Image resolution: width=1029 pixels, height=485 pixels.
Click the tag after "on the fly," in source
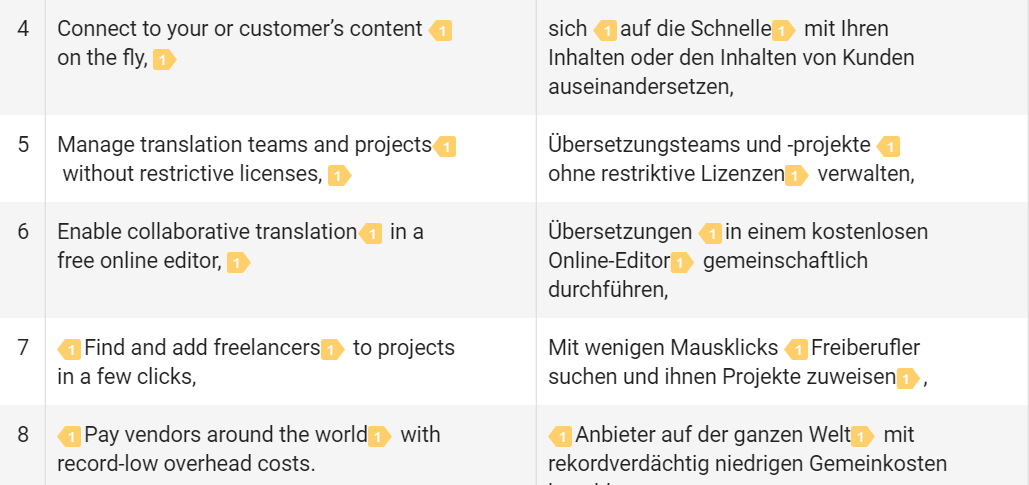click(165, 60)
